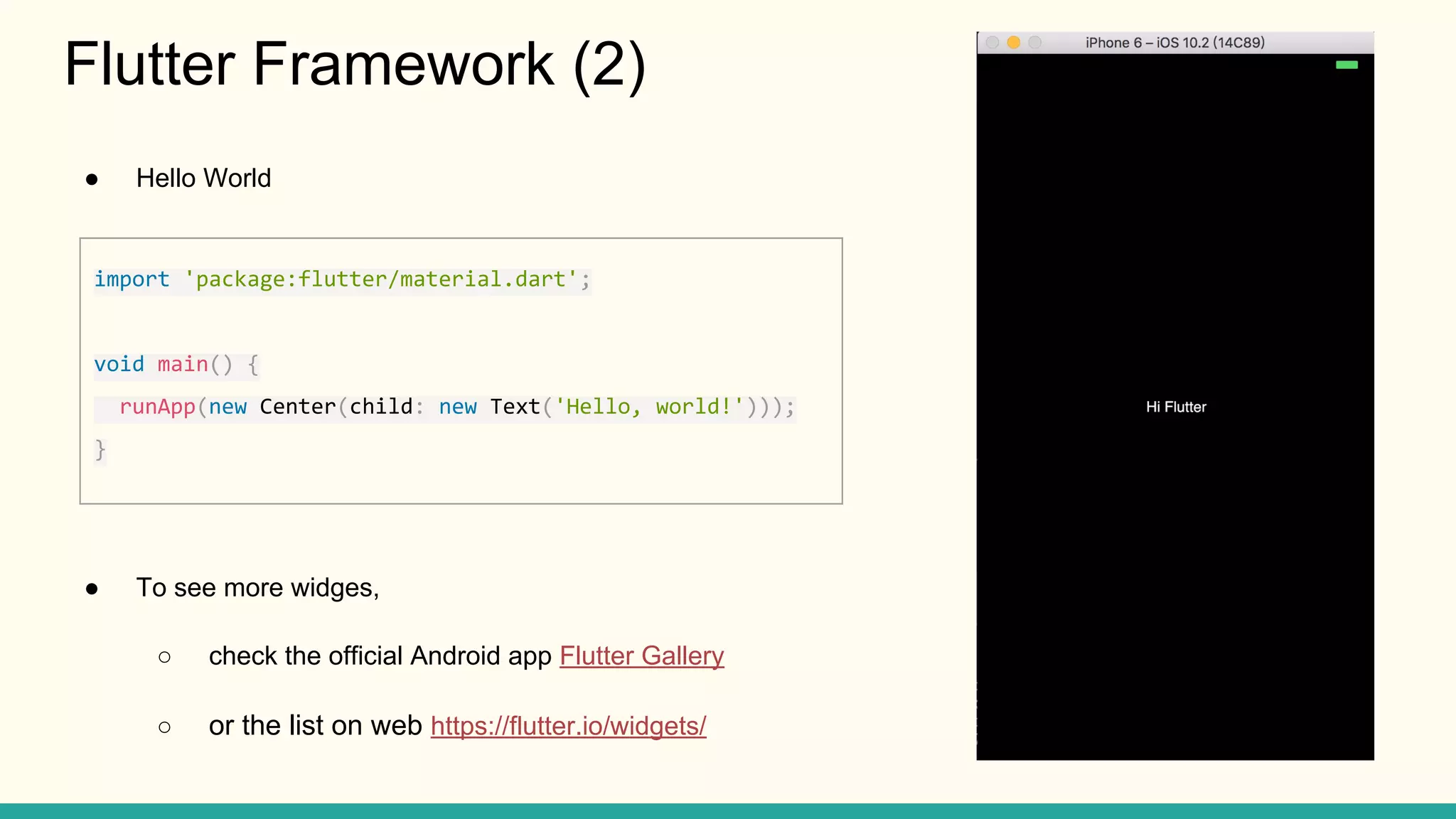This screenshot has height=819, width=1456.
Task: Click the import 'package:flutter/material.dart' code line
Action: click(342, 279)
